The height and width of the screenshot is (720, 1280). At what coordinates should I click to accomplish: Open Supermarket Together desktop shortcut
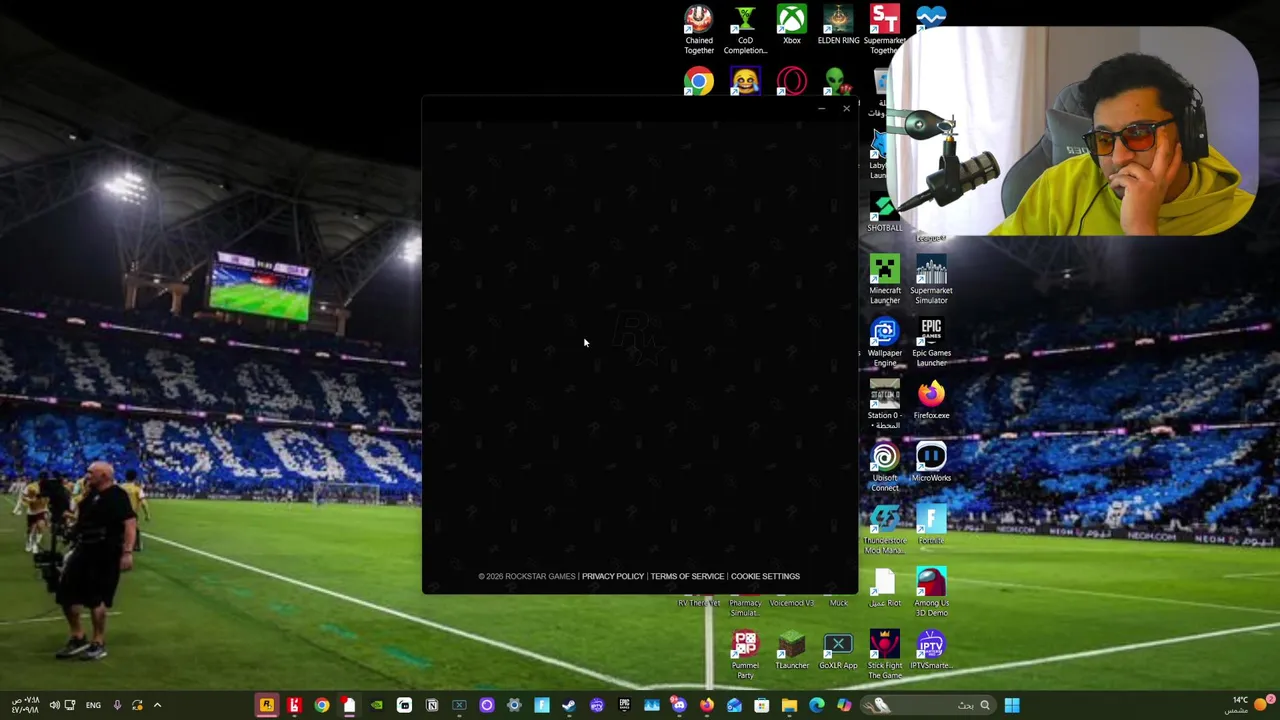pos(884,30)
